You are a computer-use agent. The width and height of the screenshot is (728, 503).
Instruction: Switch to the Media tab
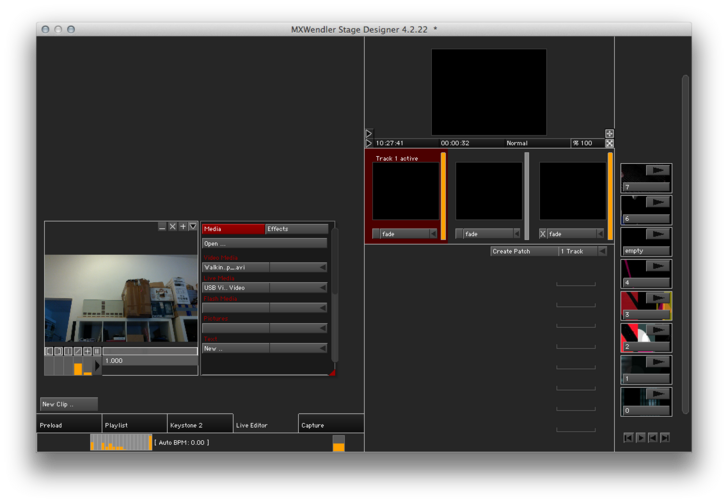coord(233,229)
